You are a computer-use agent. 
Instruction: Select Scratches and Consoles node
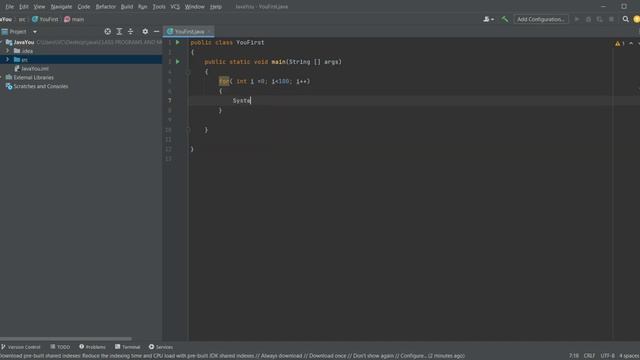tap(37, 86)
